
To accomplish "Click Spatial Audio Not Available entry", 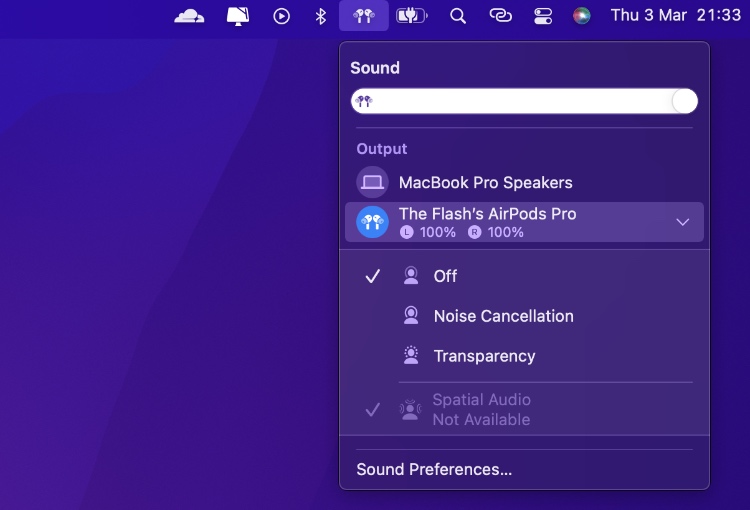I will (x=524, y=410).
